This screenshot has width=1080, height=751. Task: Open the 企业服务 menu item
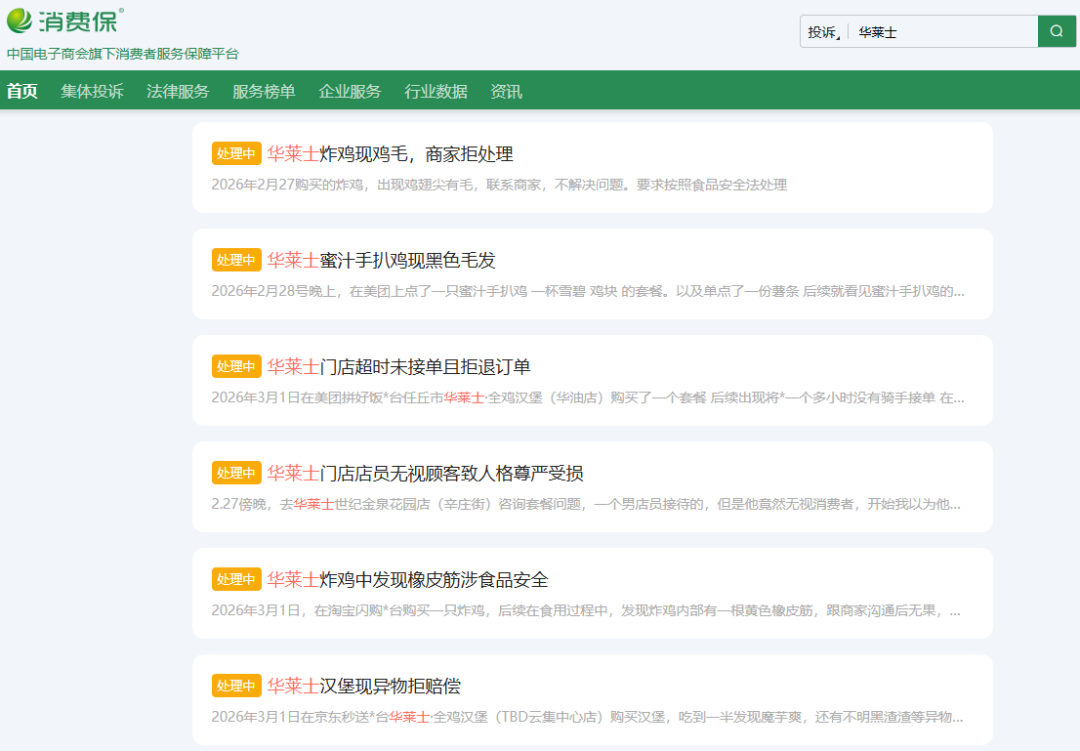(350, 91)
